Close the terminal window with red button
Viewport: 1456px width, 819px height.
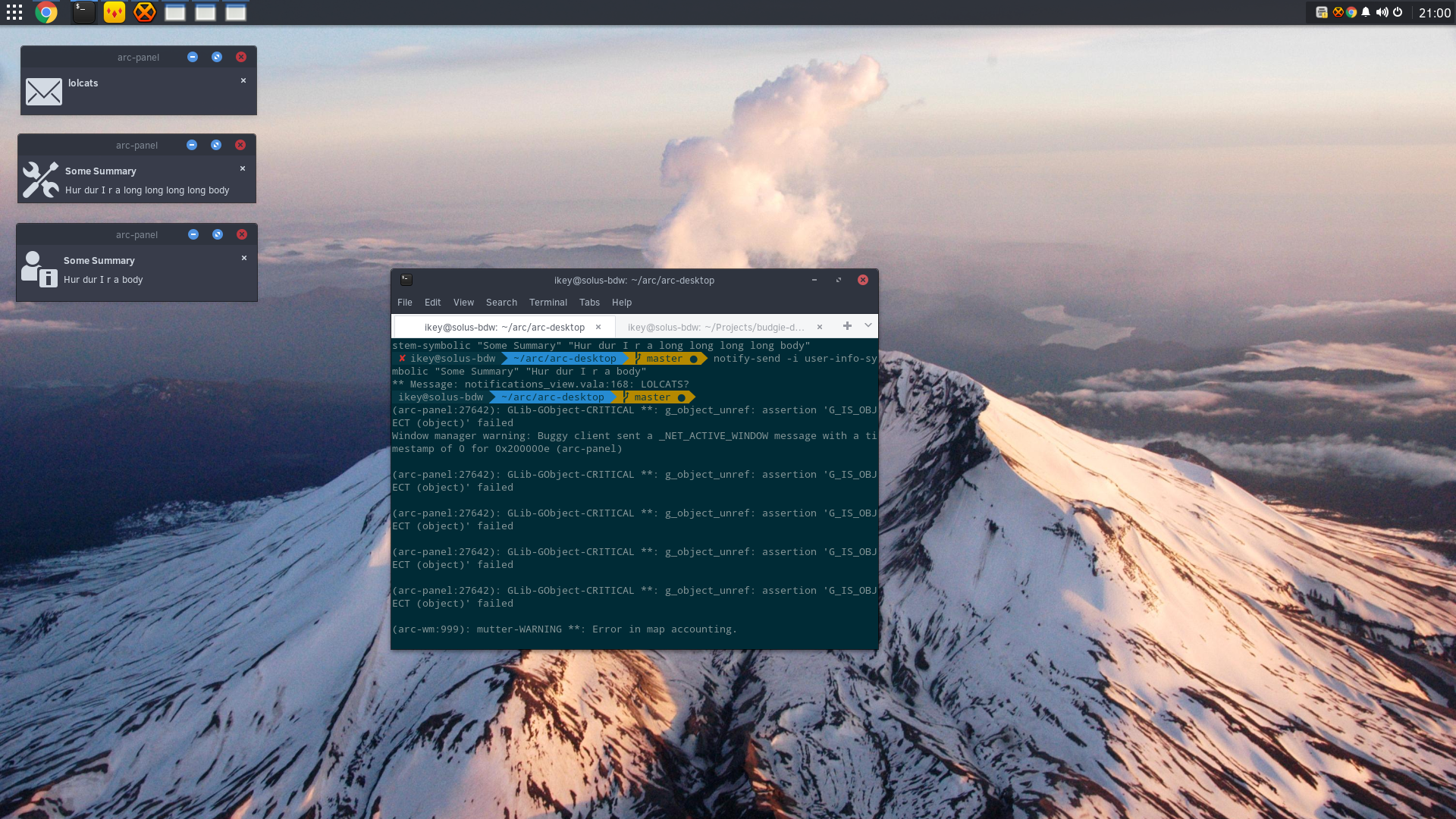[863, 280]
